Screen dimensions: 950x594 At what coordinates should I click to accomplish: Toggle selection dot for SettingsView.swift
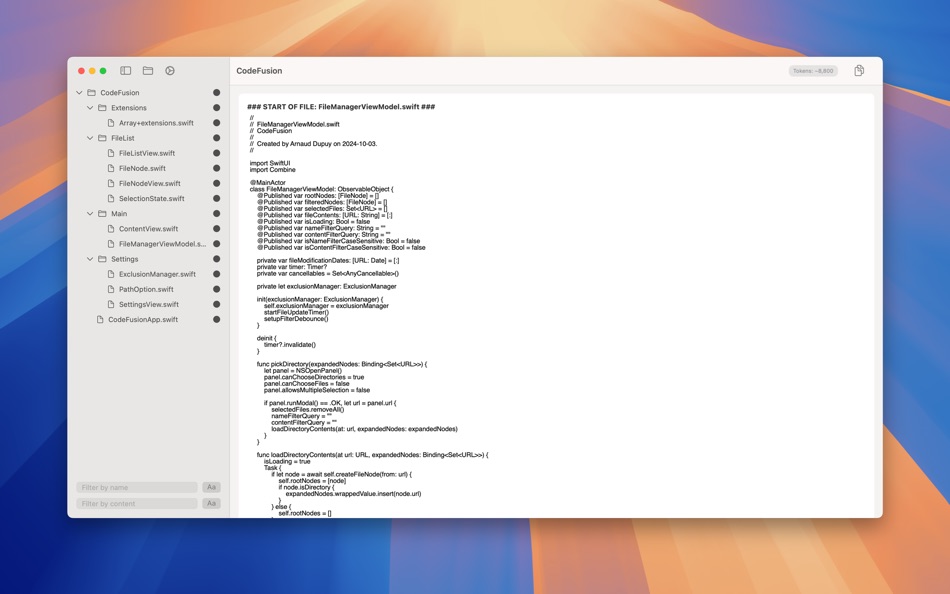tap(216, 305)
